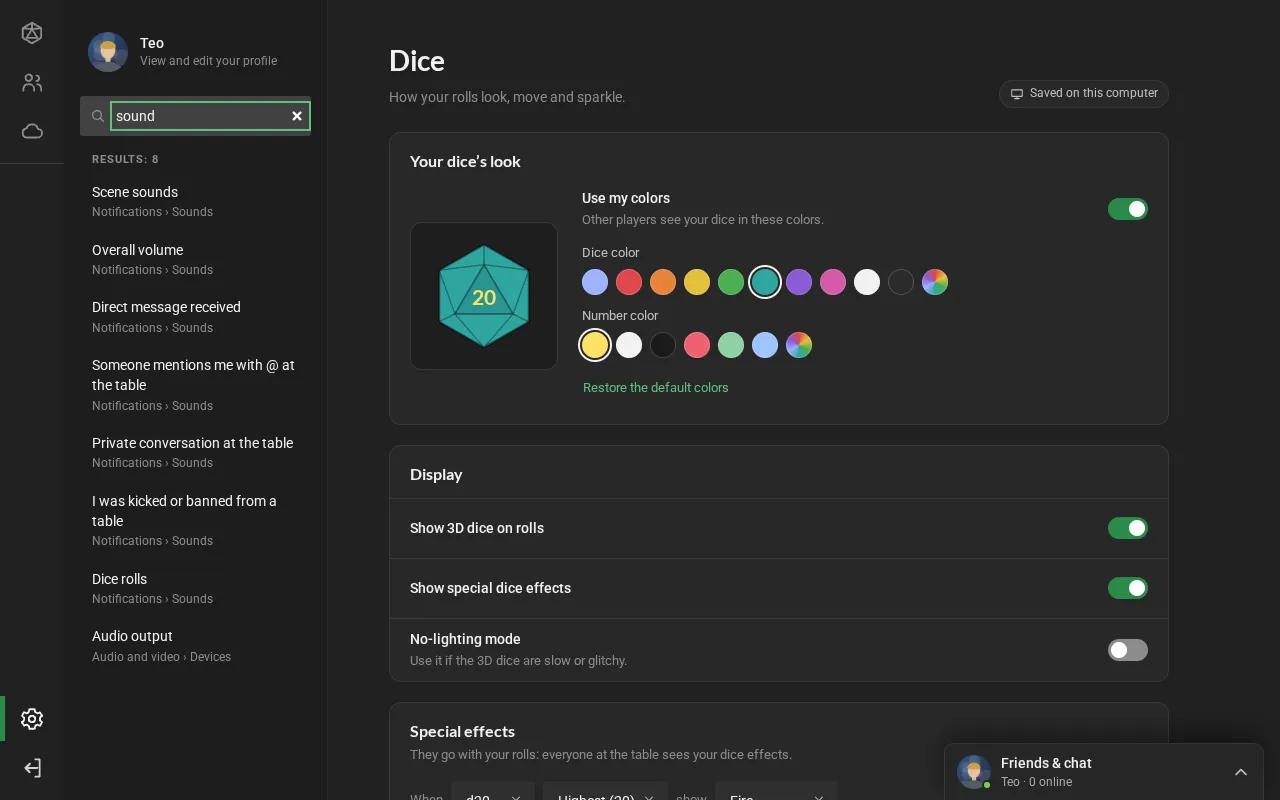This screenshot has height=800, width=1280.
Task: Open the people icon in the sidebar
Action: click(x=32, y=83)
